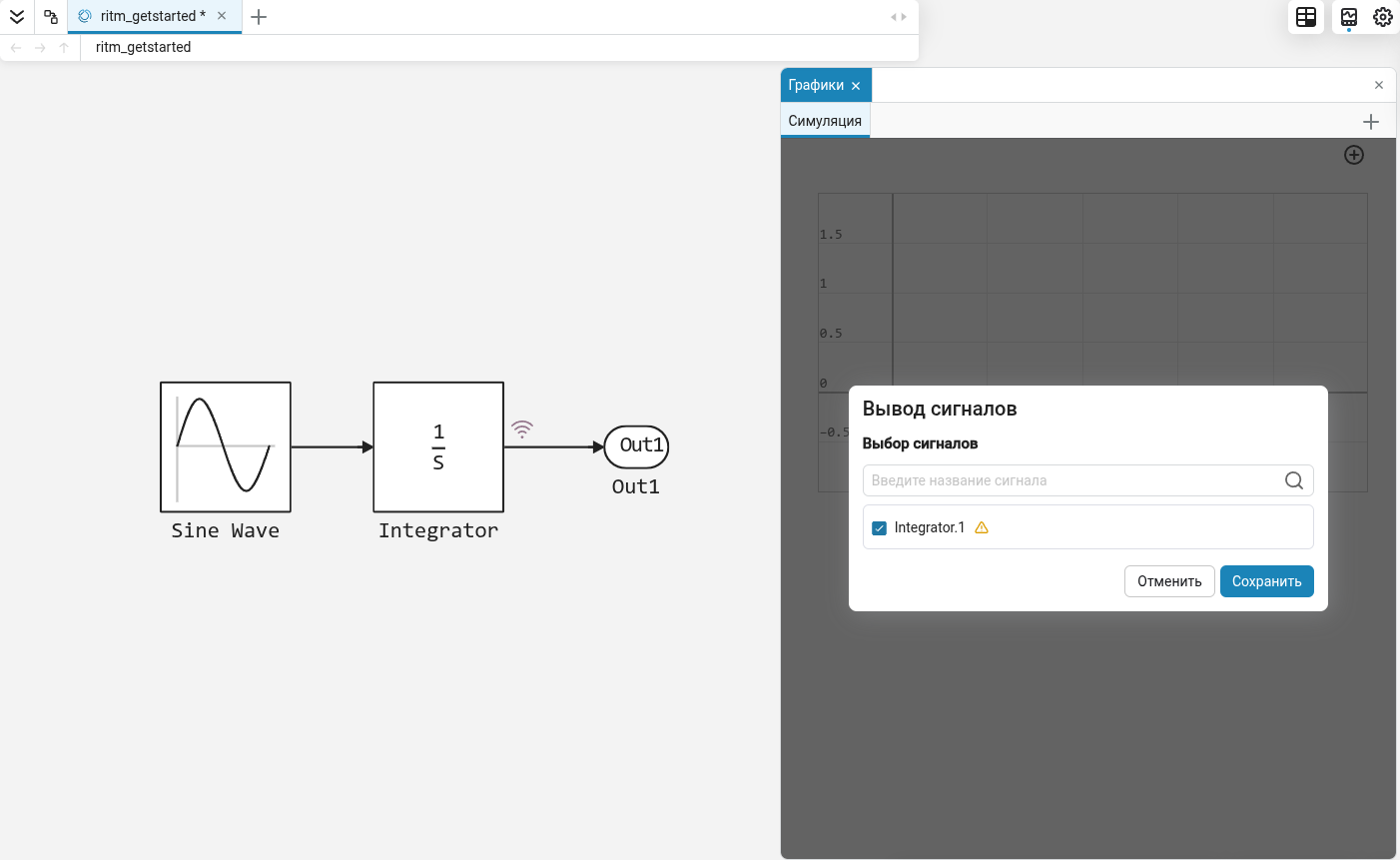
Task: Close the ritm_getstarted tab
Action: (x=222, y=16)
